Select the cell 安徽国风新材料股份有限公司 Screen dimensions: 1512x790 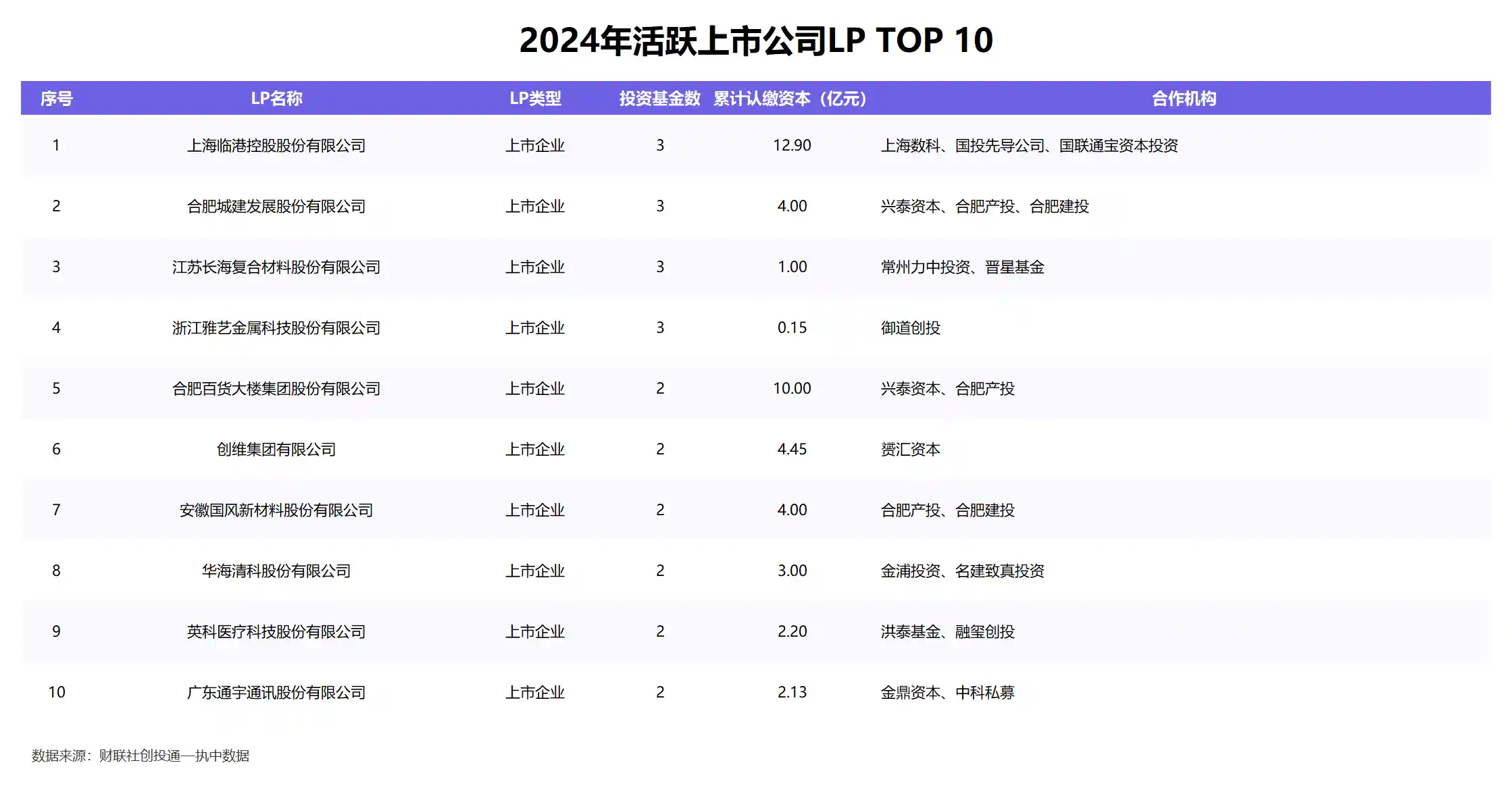pyautogui.click(x=276, y=510)
